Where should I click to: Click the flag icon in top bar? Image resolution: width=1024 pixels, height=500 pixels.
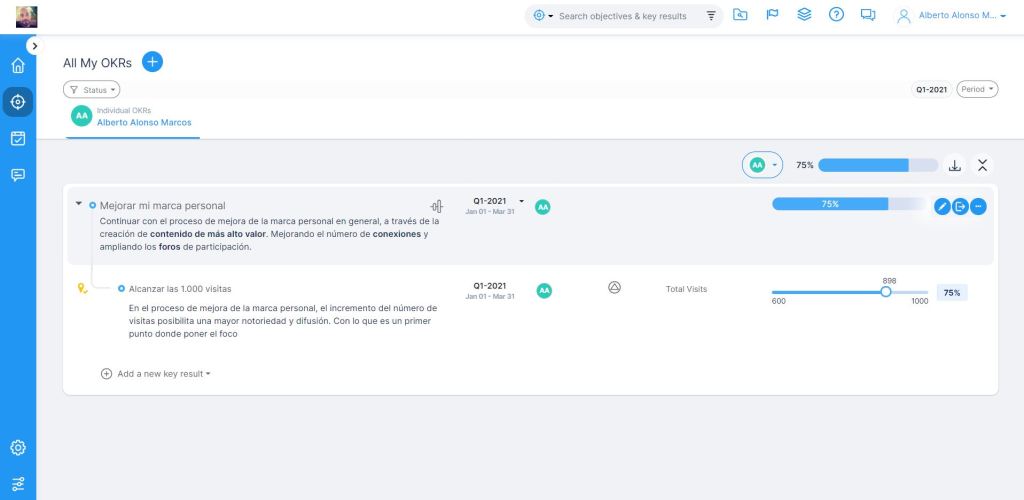(x=772, y=15)
